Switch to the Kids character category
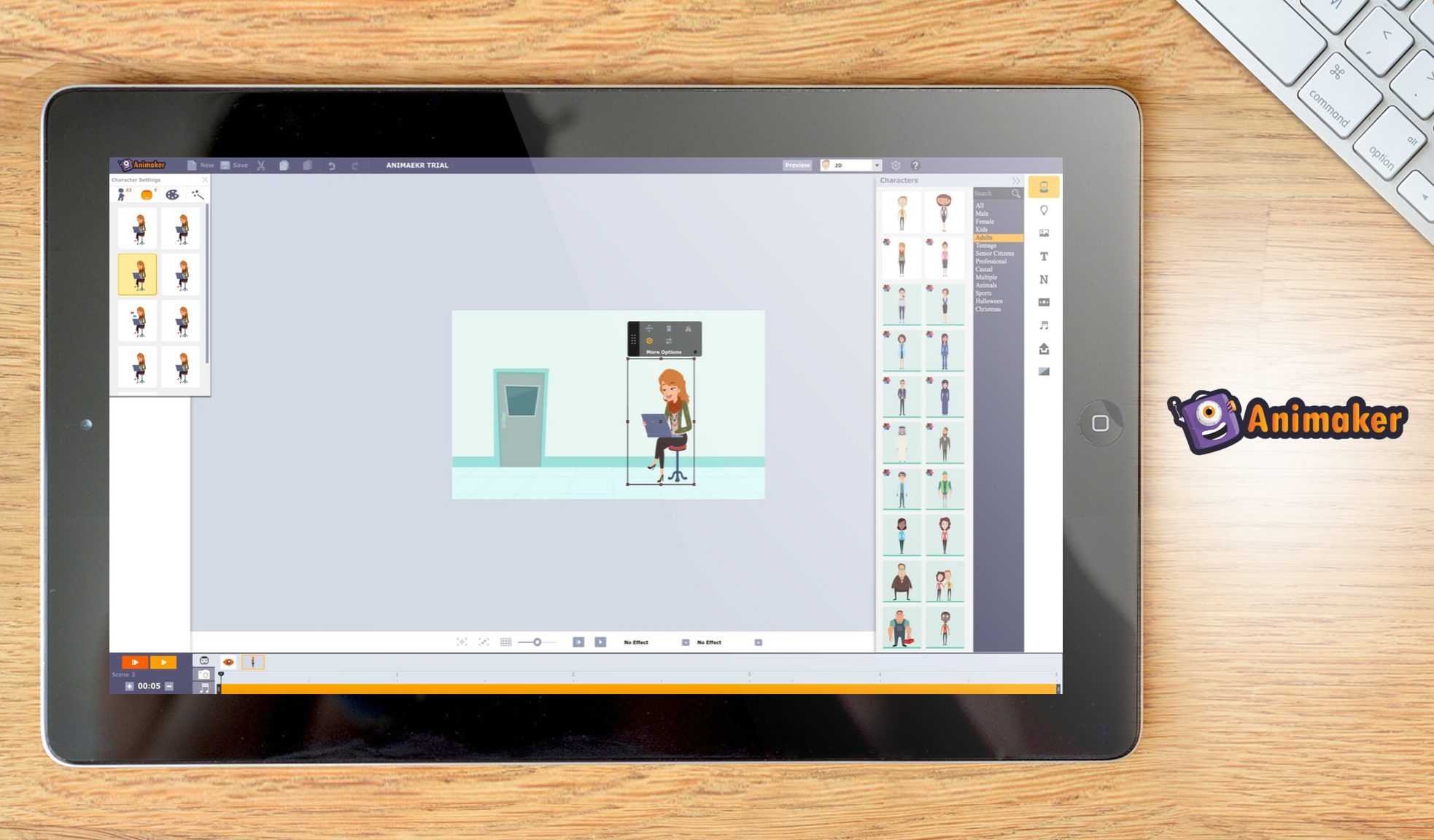 coord(980,229)
